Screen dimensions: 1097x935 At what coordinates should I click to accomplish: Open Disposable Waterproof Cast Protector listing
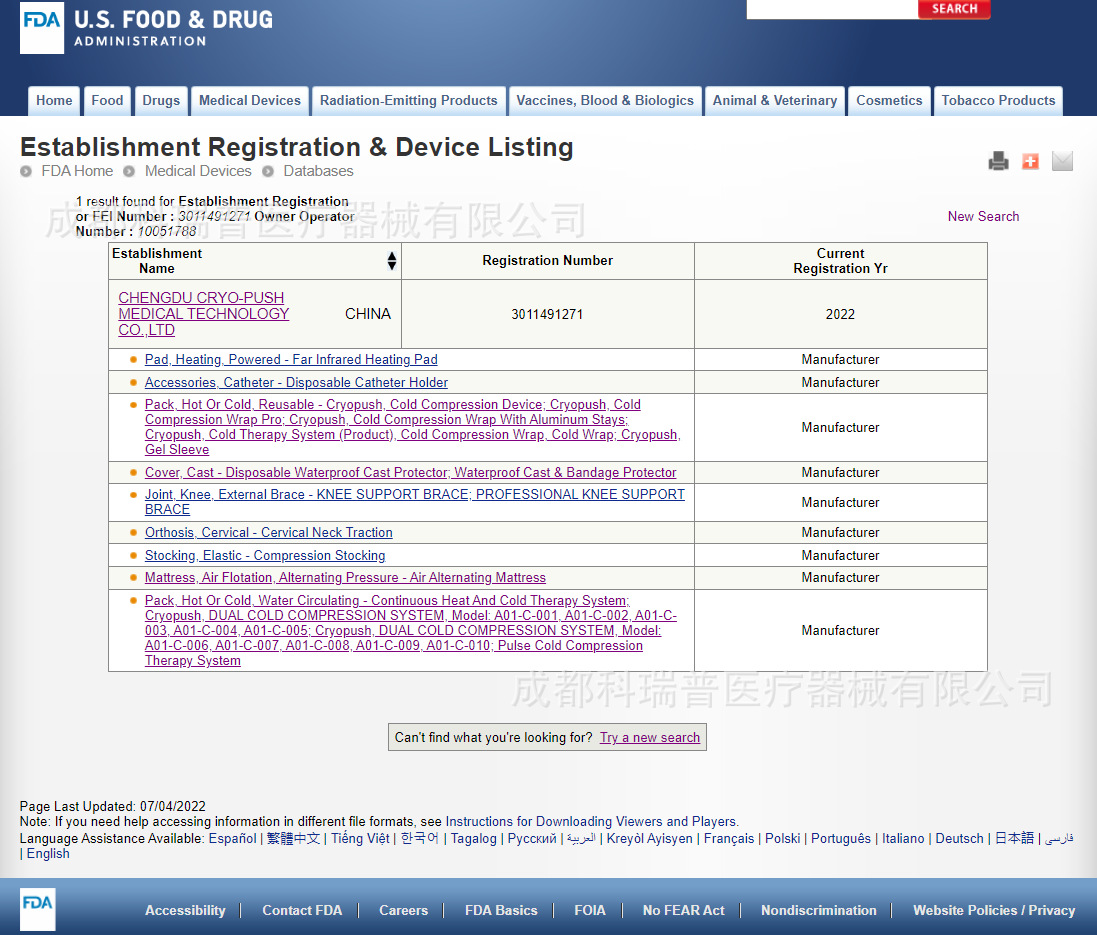(x=411, y=472)
